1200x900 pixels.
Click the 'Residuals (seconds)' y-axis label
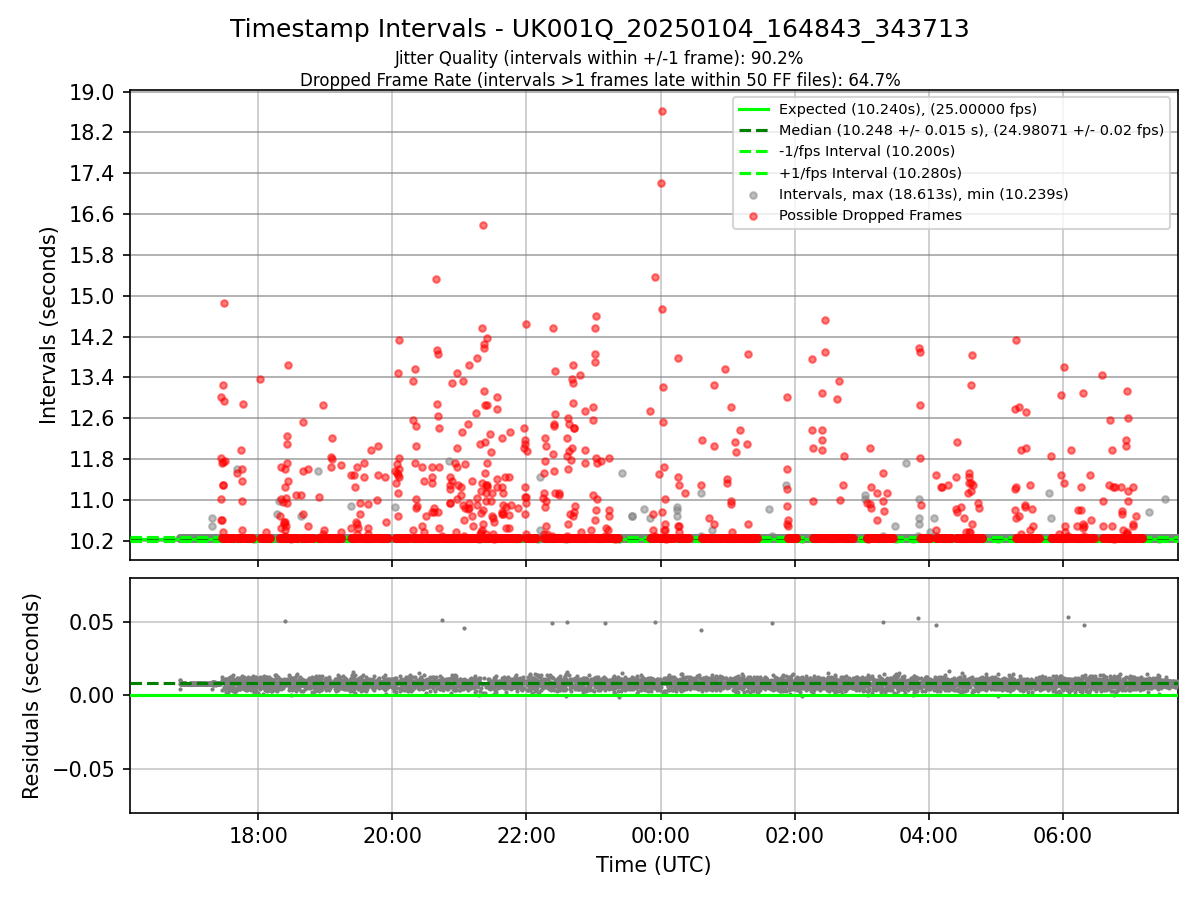click(31, 696)
